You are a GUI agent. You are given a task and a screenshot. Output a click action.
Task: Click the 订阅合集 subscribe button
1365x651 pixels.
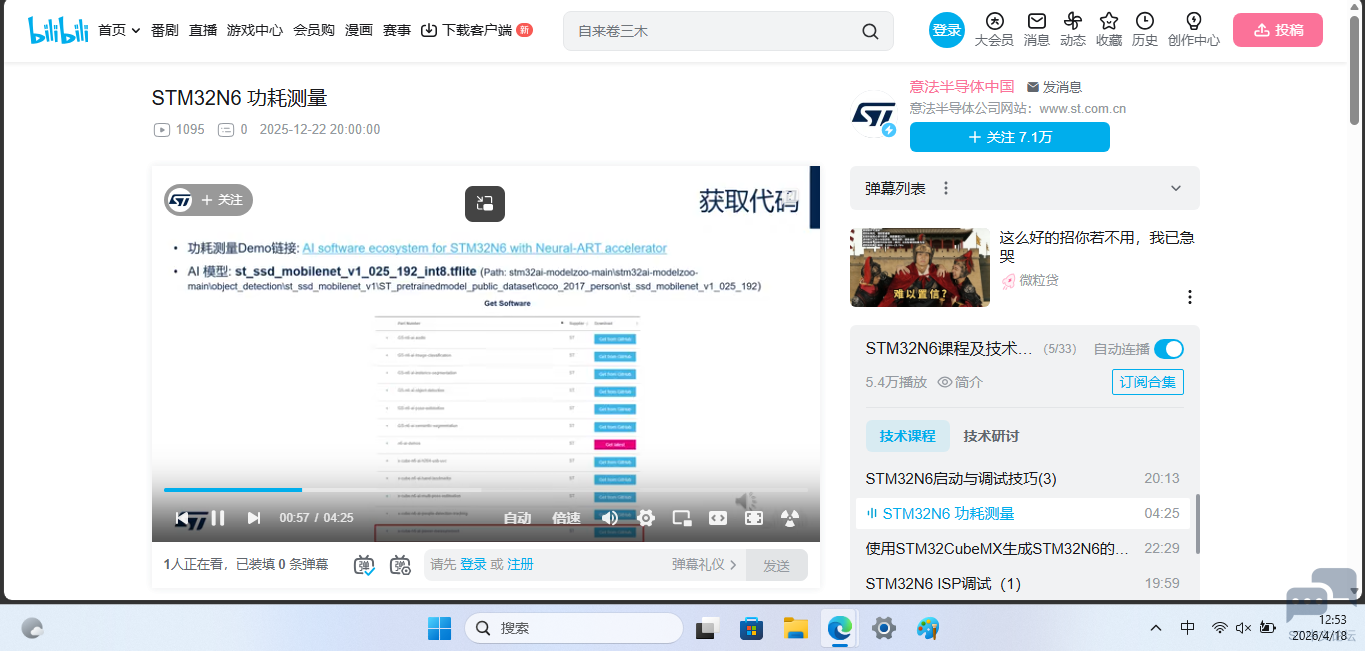tap(1147, 381)
